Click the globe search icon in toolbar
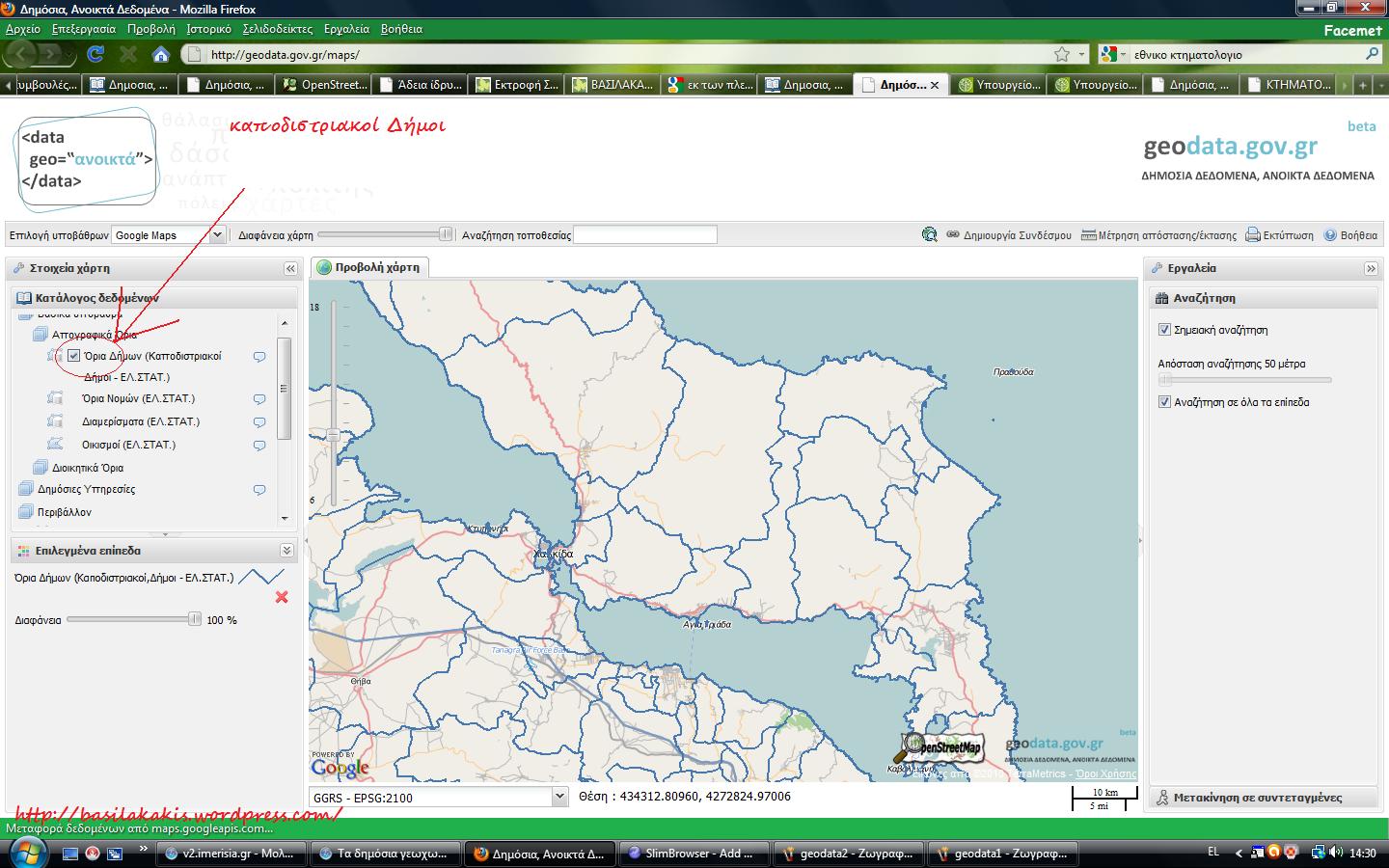Image resolution: width=1389 pixels, height=868 pixels. tap(929, 234)
